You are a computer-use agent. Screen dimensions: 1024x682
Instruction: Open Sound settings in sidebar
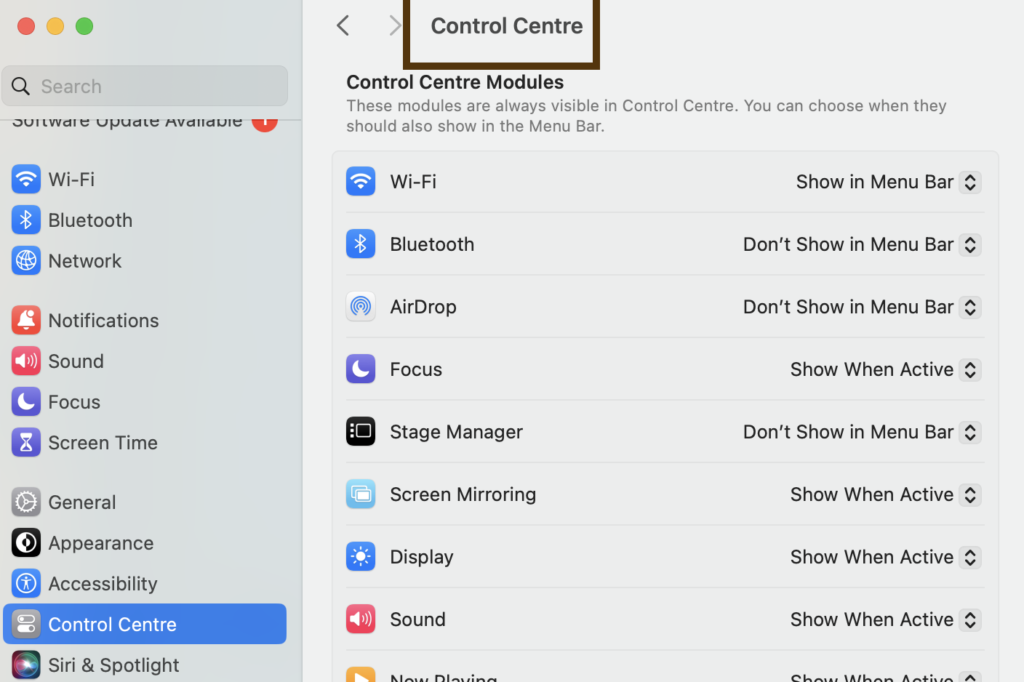[x=75, y=361]
